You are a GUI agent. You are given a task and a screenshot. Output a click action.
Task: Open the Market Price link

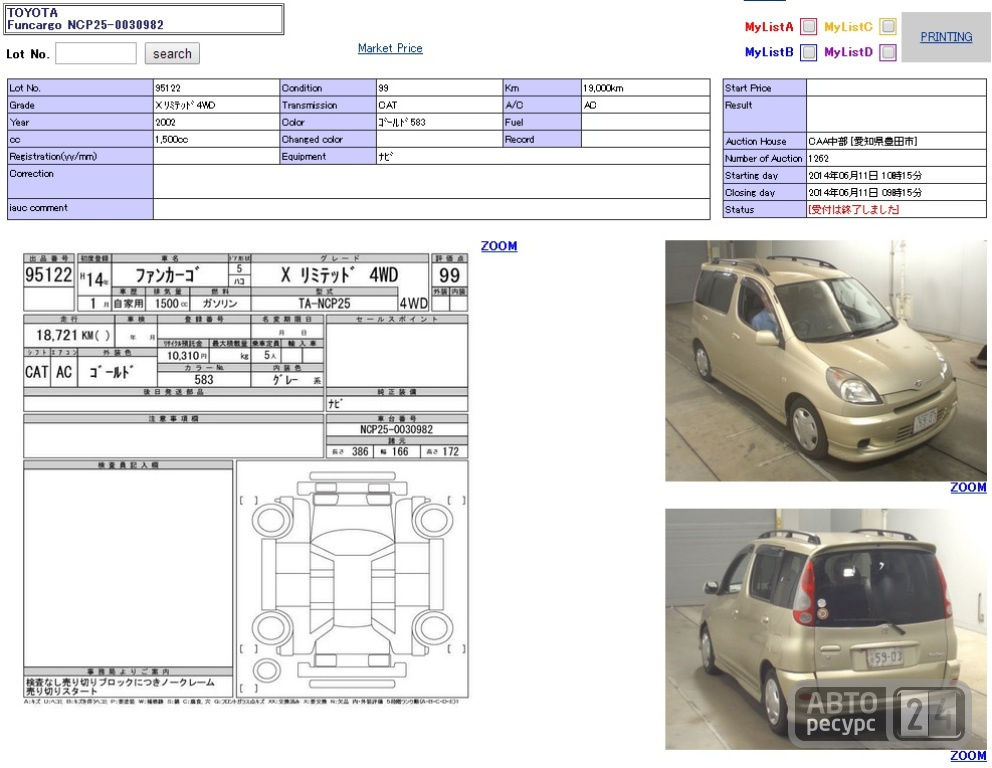tap(390, 48)
